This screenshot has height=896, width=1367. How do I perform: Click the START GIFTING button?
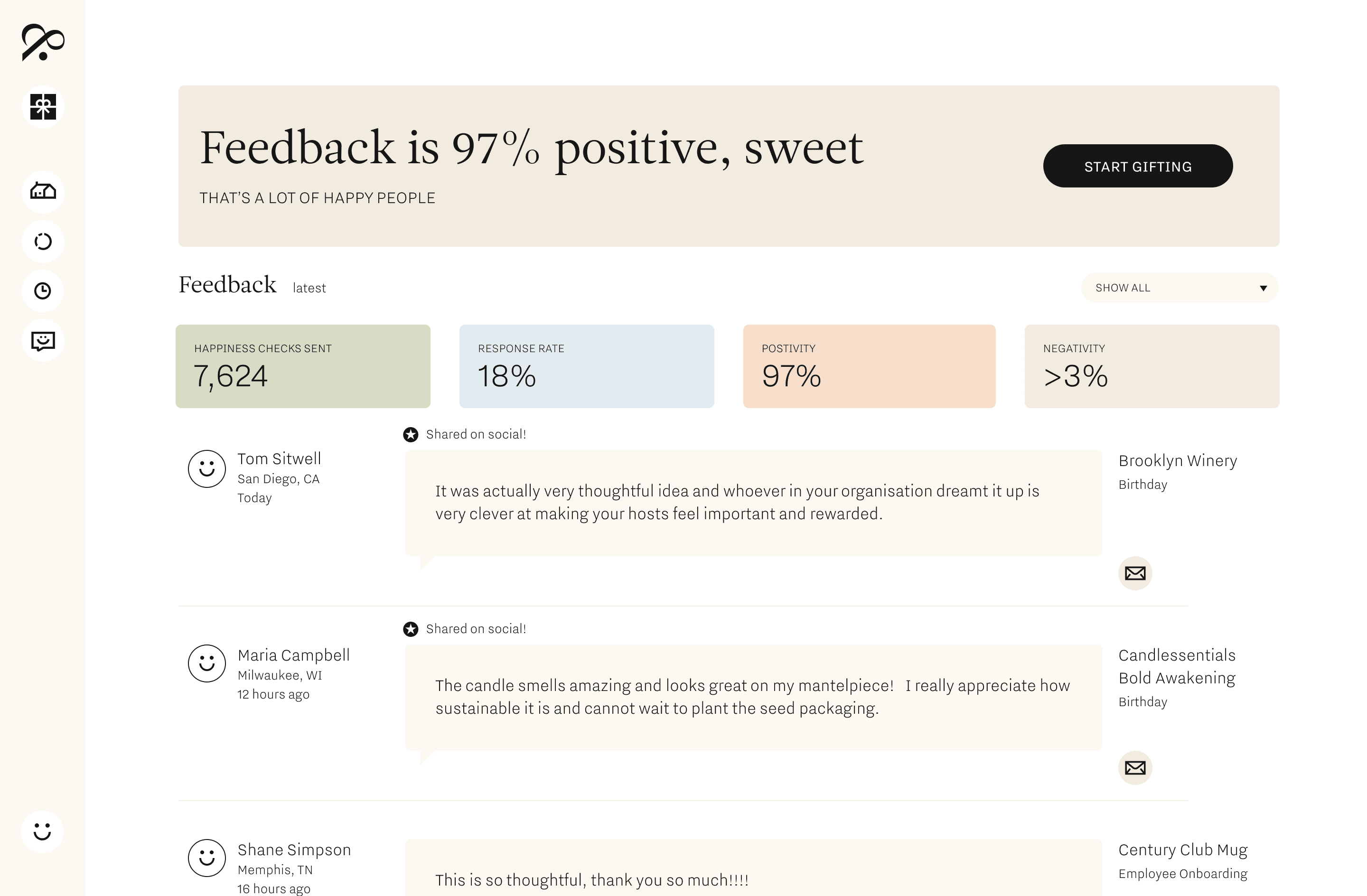[x=1137, y=166]
